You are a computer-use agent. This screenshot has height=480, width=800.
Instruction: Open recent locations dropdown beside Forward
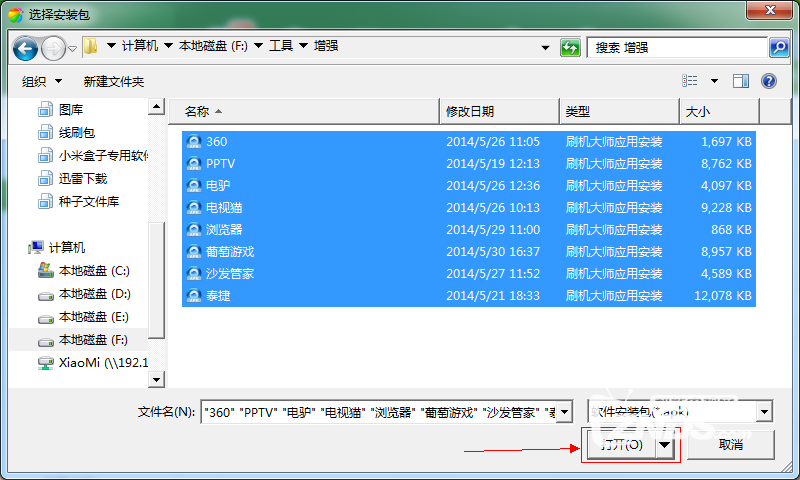pos(73,49)
